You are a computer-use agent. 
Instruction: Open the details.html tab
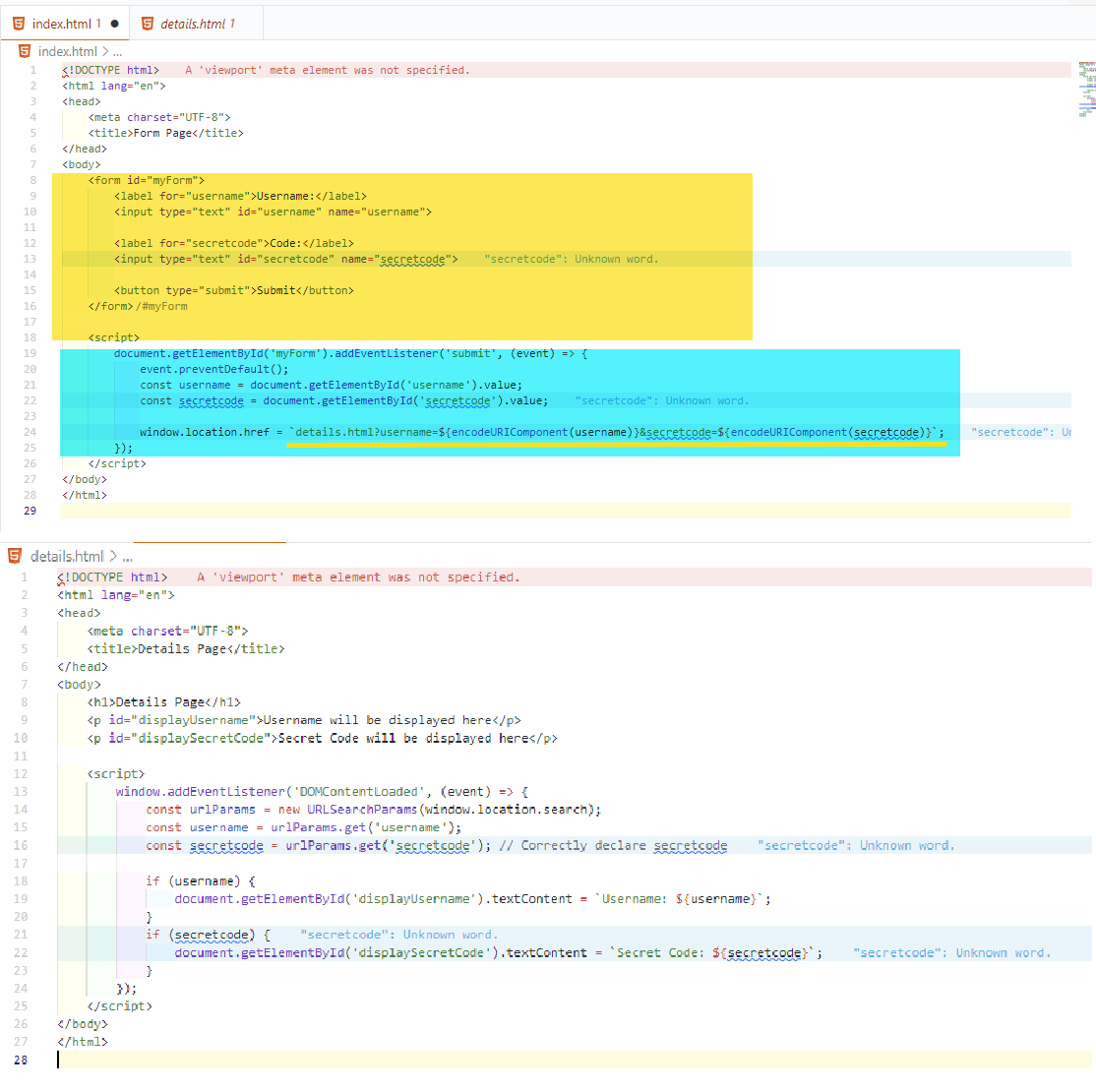click(193, 23)
